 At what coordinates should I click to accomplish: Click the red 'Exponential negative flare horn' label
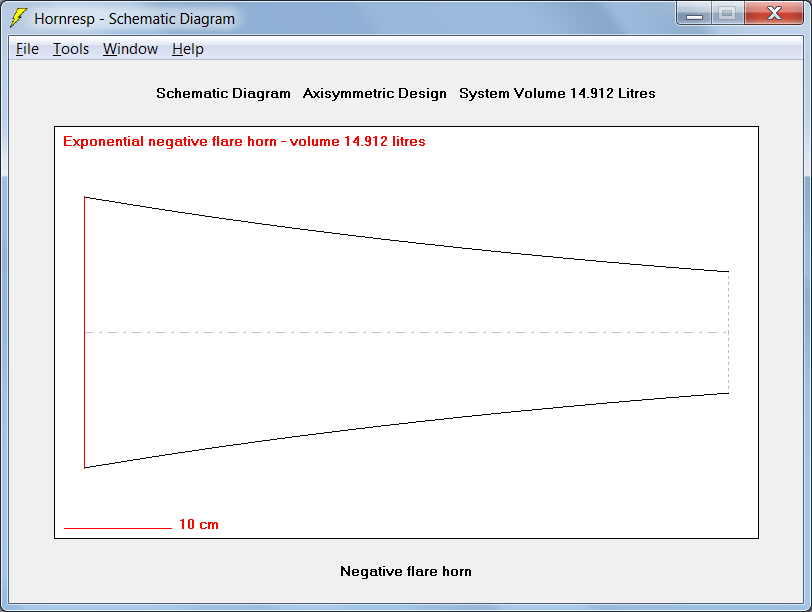pos(244,141)
